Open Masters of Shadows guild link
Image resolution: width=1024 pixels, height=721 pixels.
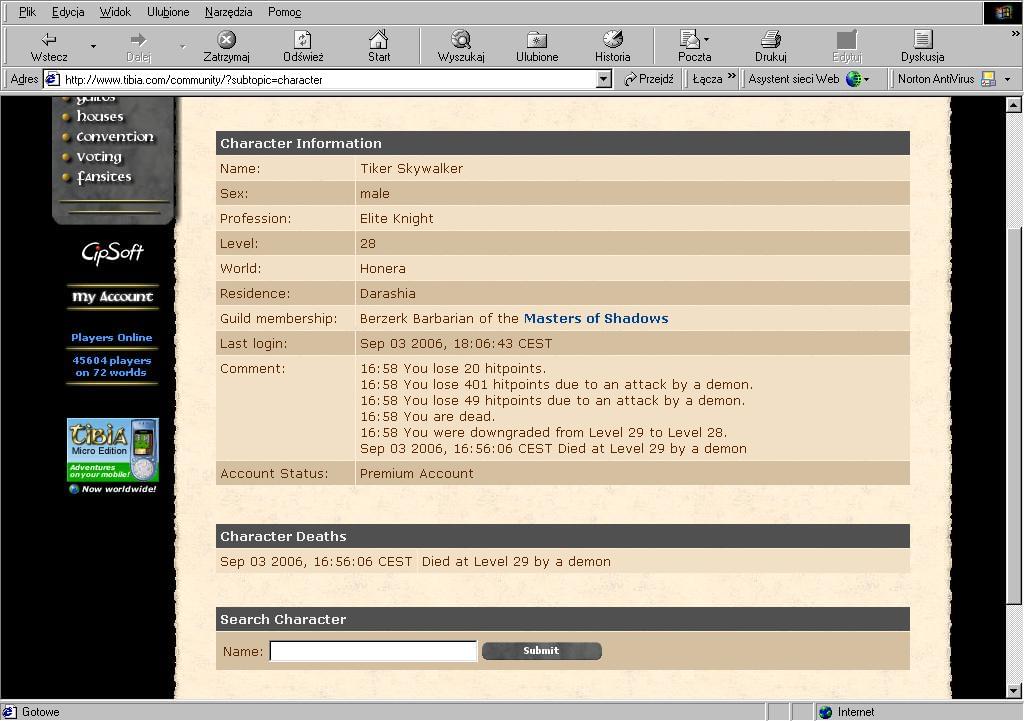coord(596,319)
